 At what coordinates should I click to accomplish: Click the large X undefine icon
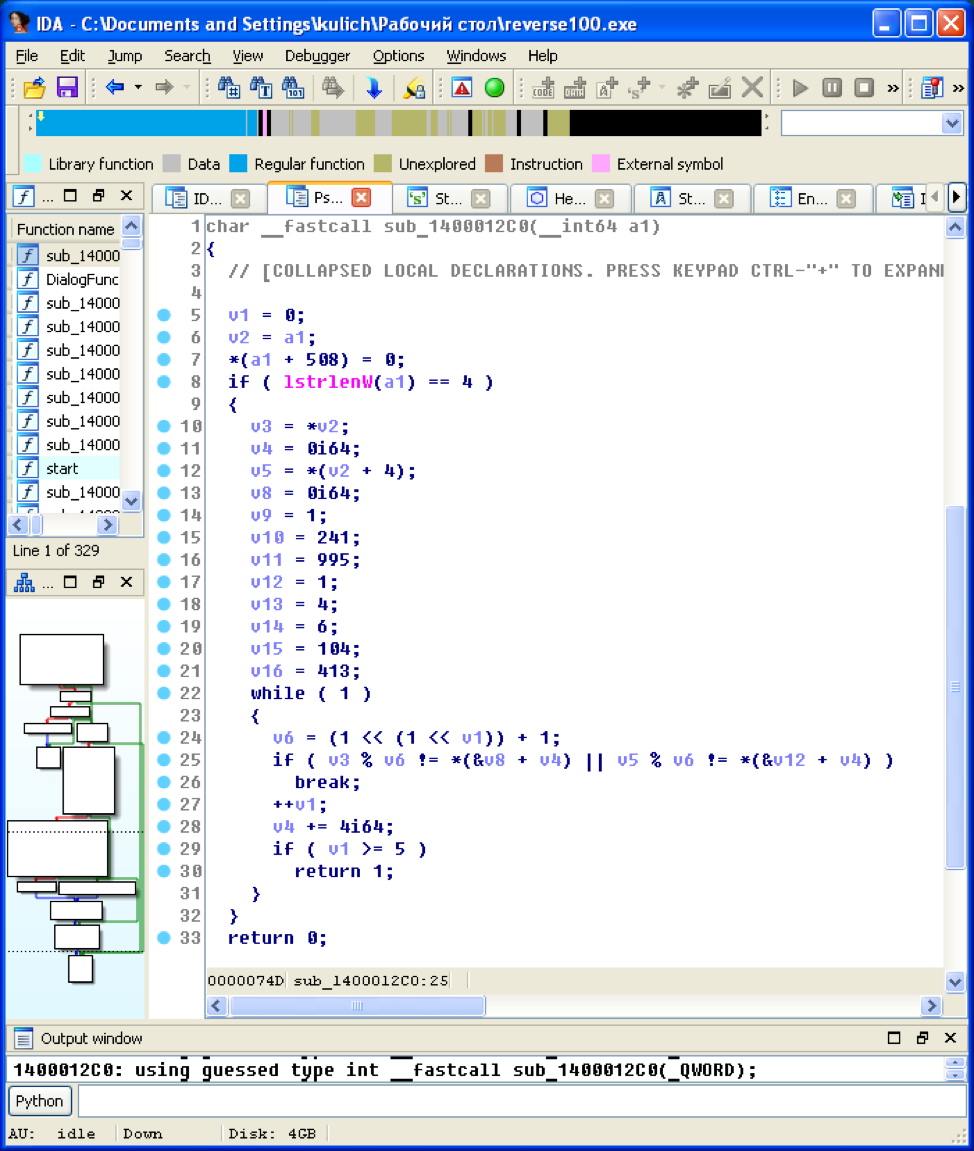coord(752,87)
